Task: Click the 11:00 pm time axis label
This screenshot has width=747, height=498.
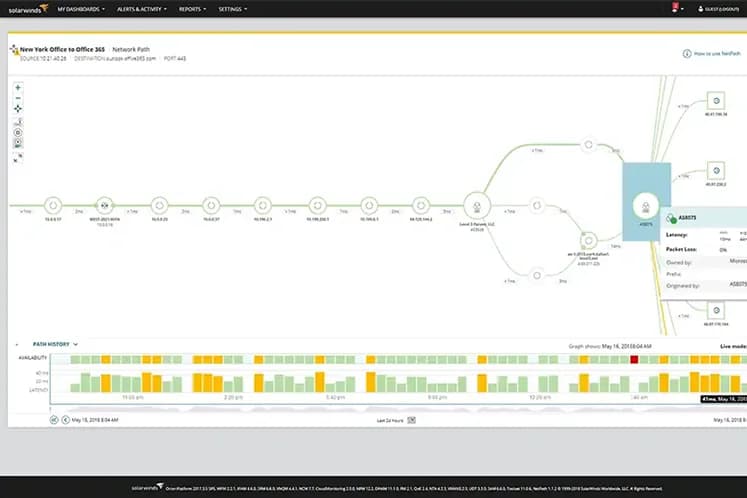Action: click(x=132, y=397)
